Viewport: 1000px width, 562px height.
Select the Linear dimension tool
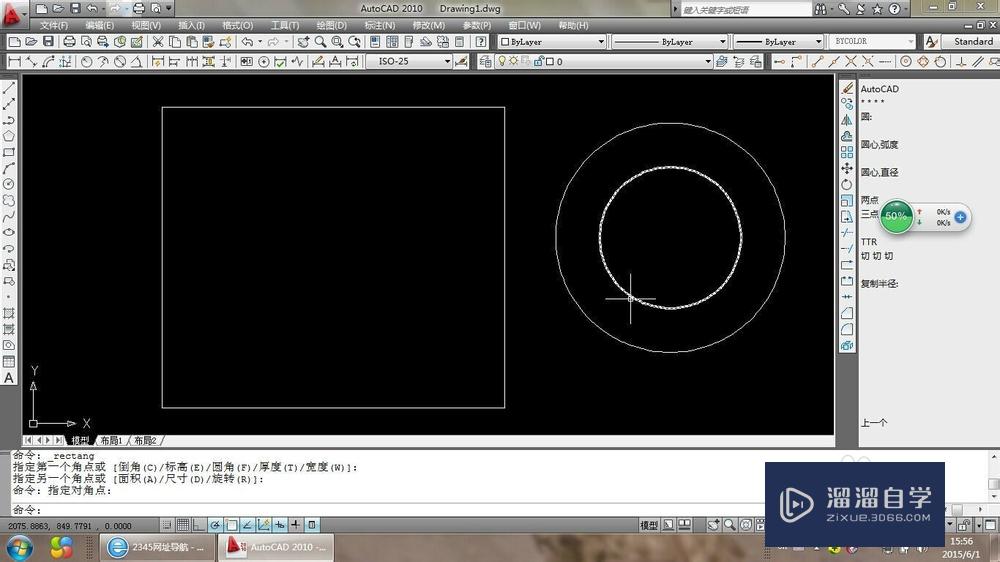14,62
